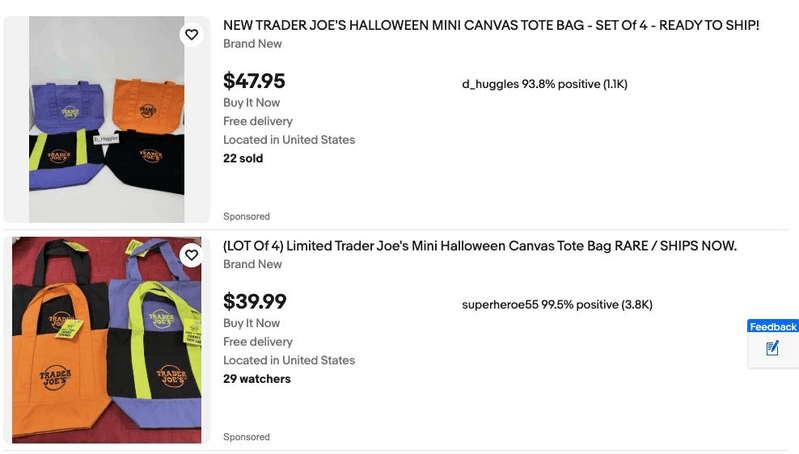Click Sponsored label under the $47.95 listing

coord(246,217)
